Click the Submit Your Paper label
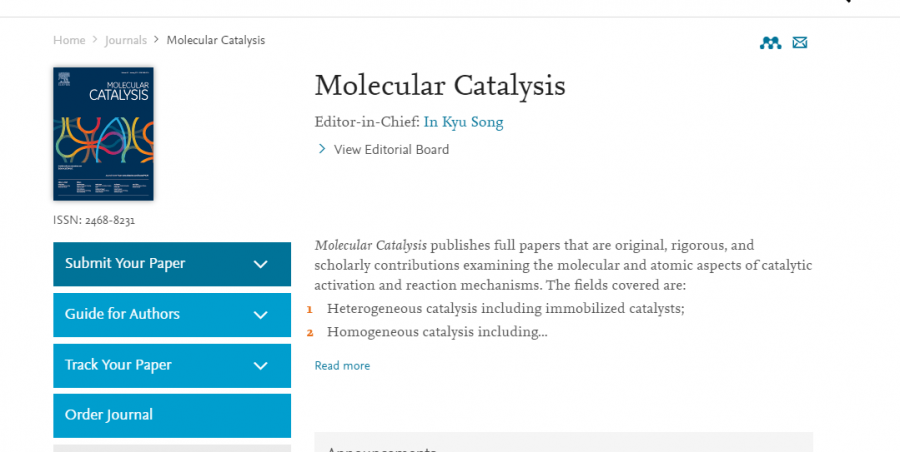This screenshot has height=452, width=900. point(125,264)
